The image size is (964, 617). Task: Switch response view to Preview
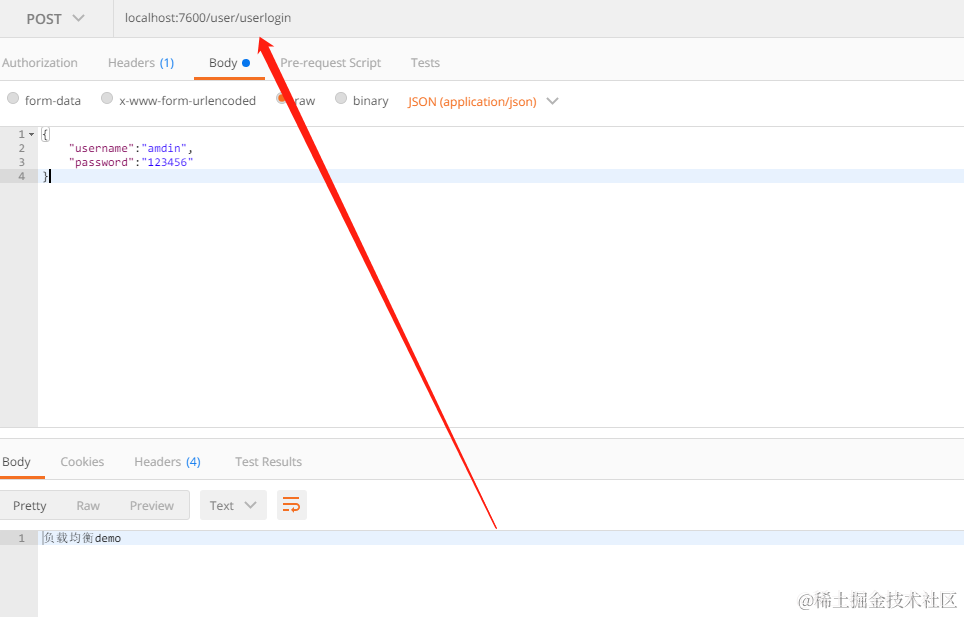152,505
